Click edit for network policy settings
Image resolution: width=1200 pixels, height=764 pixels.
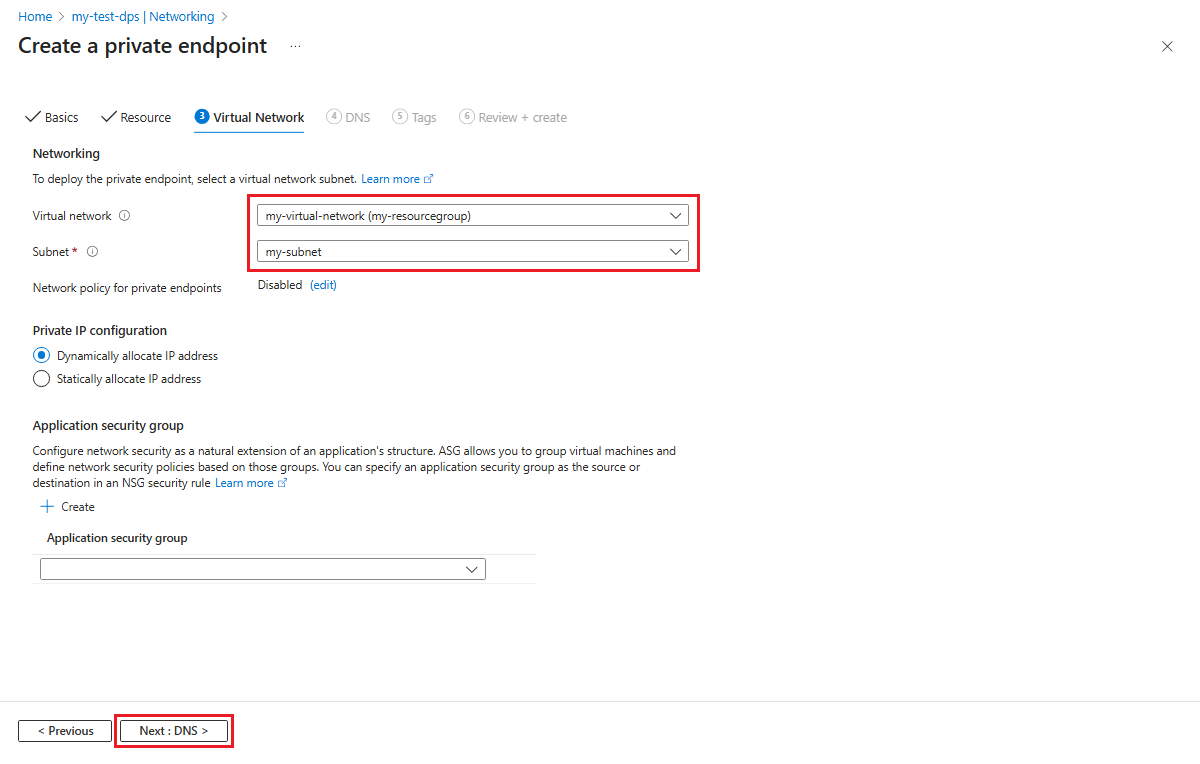(x=322, y=284)
